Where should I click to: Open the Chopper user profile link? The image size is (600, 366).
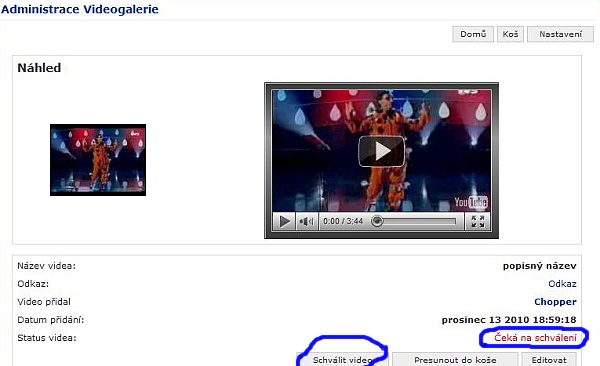[x=555, y=302]
